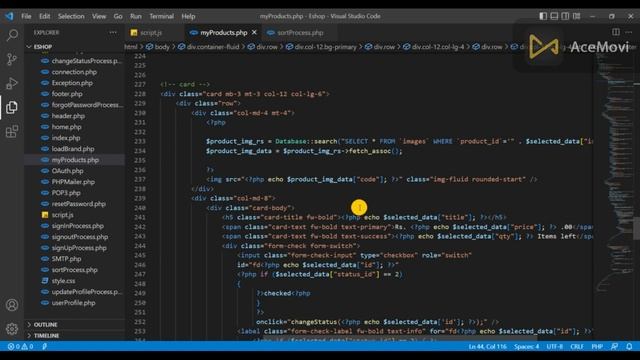
Task: Select the myProducts.php editor tab
Action: [x=224, y=32]
